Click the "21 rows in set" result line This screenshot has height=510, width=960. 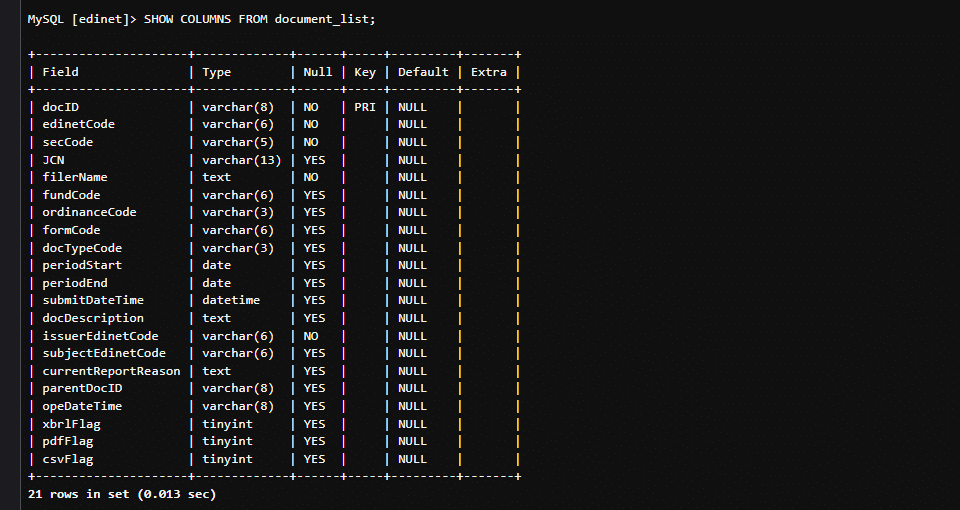point(122,494)
